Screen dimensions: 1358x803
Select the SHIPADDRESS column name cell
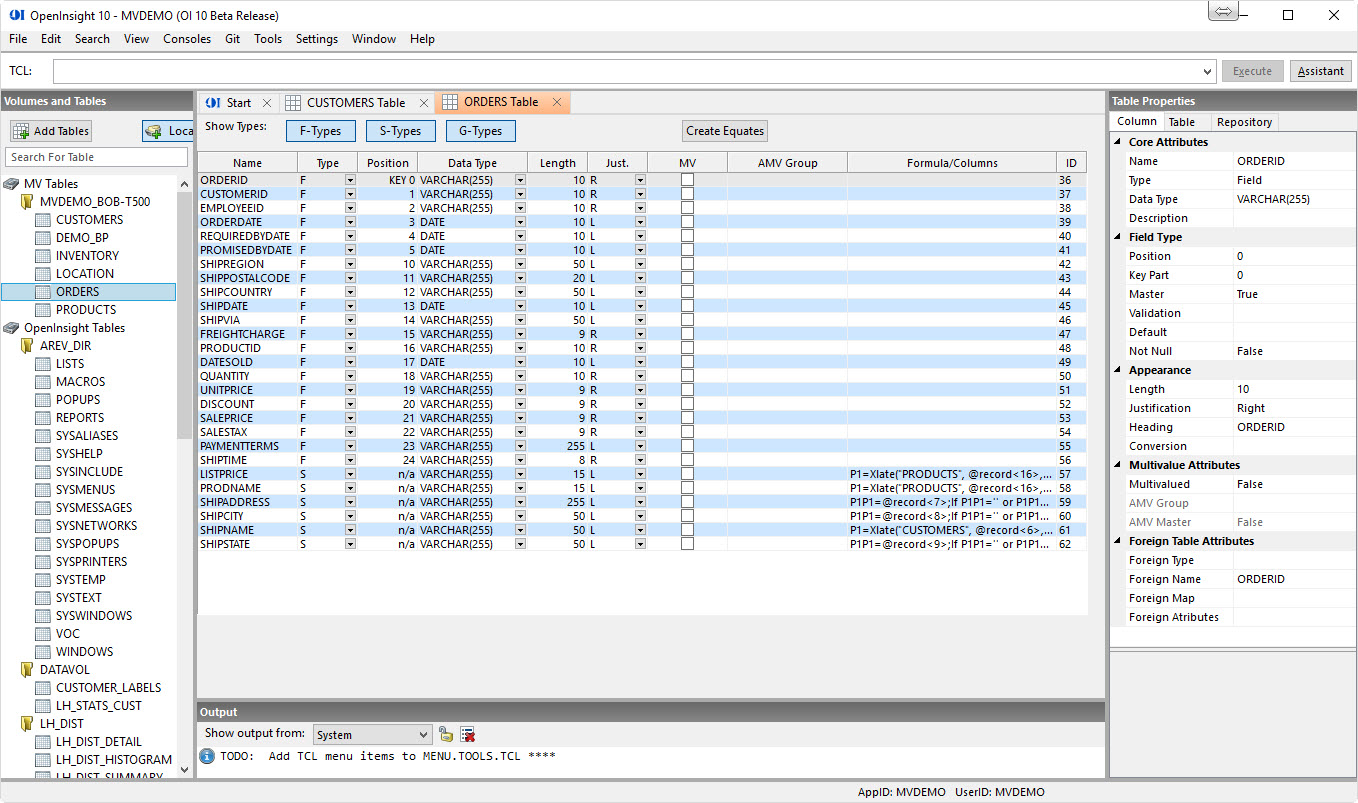[x=248, y=502]
